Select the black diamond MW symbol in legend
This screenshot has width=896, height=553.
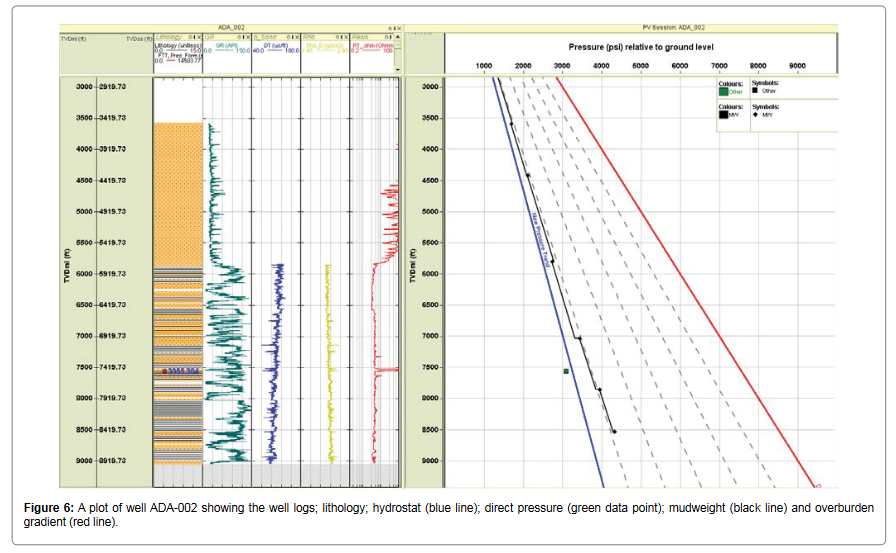[x=755, y=115]
